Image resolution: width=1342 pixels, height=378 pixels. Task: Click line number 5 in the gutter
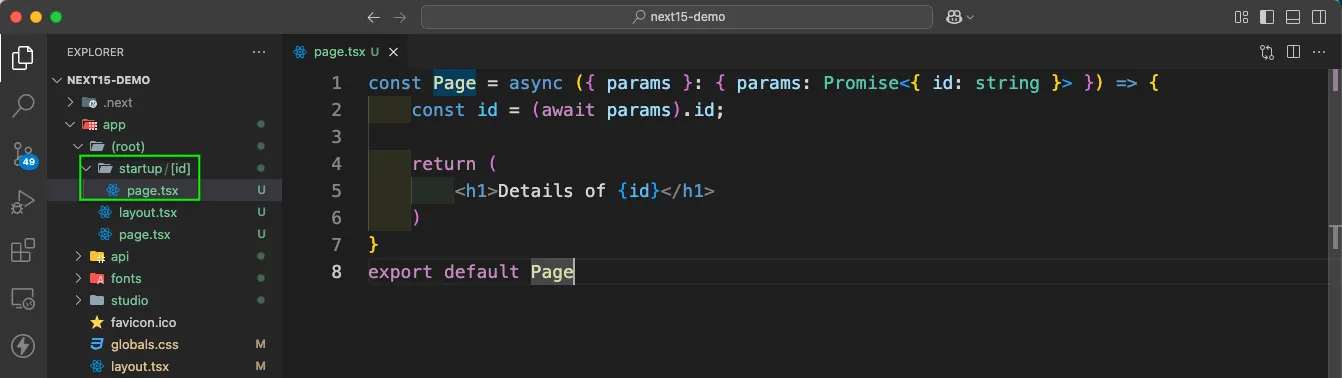[336, 191]
